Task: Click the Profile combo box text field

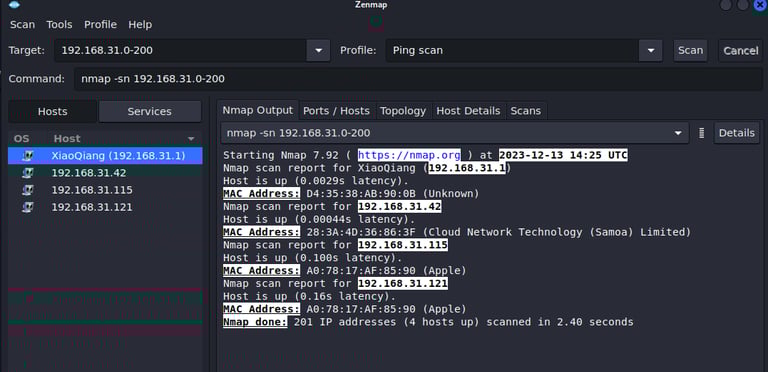Action: pyautogui.click(x=512, y=50)
